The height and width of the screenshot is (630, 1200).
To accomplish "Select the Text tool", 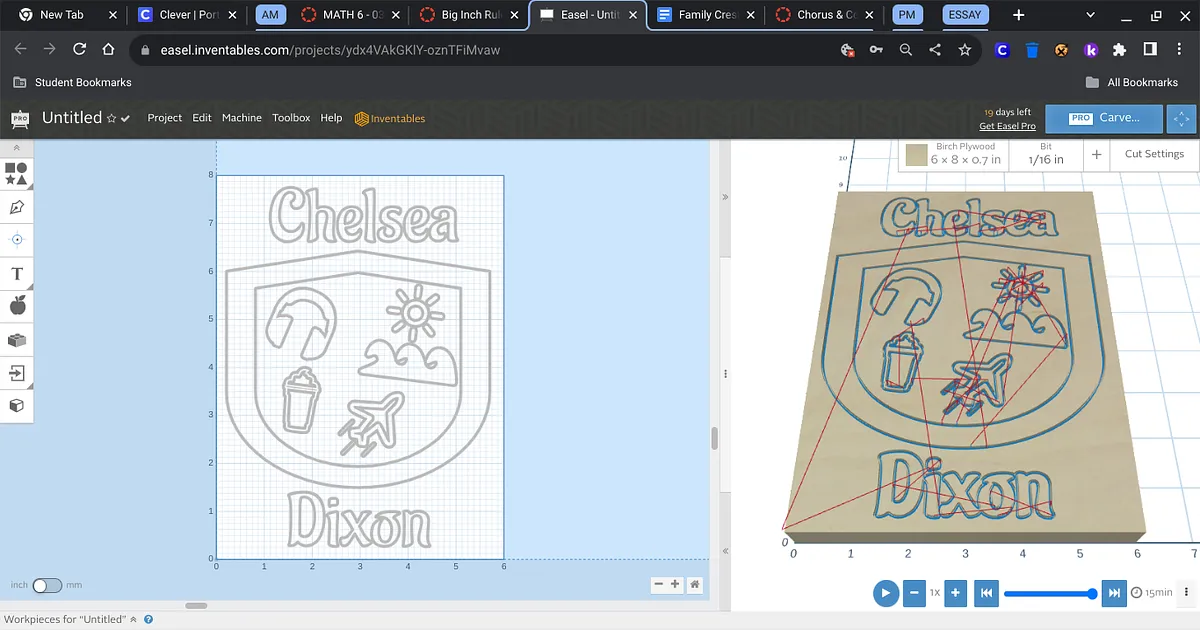I will click(x=16, y=273).
